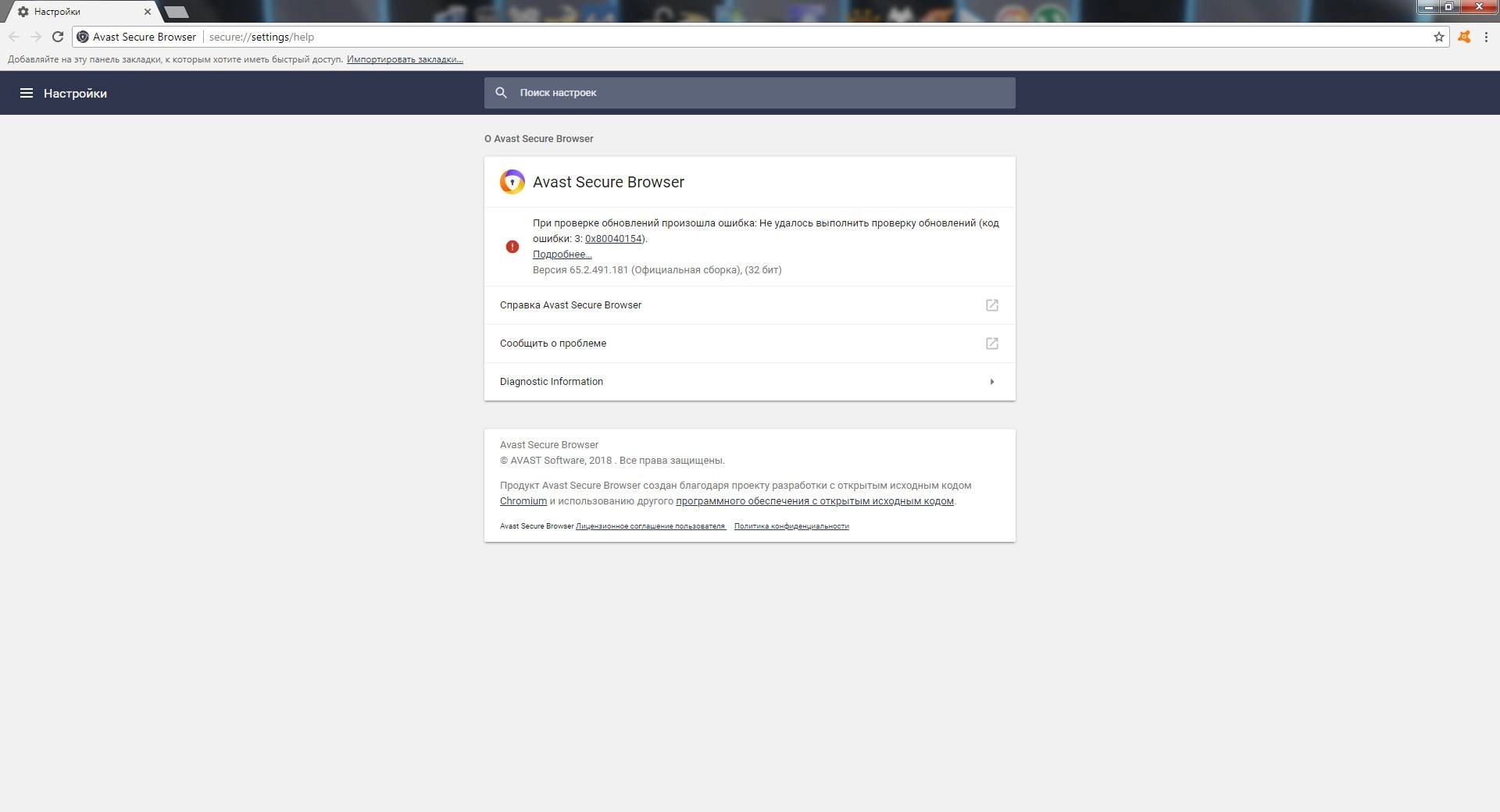Image resolution: width=1500 pixels, height=812 pixels.
Task: Expand the Diagnostic Information row arrow
Action: (x=992, y=382)
